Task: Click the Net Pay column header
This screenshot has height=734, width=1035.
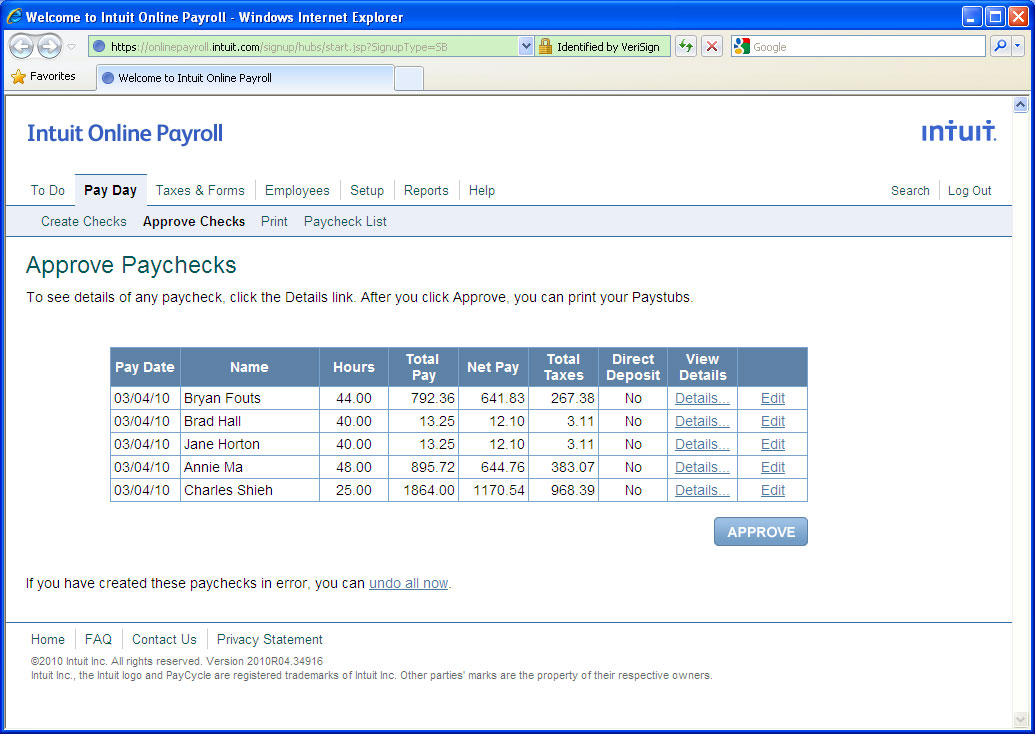Action: click(493, 367)
